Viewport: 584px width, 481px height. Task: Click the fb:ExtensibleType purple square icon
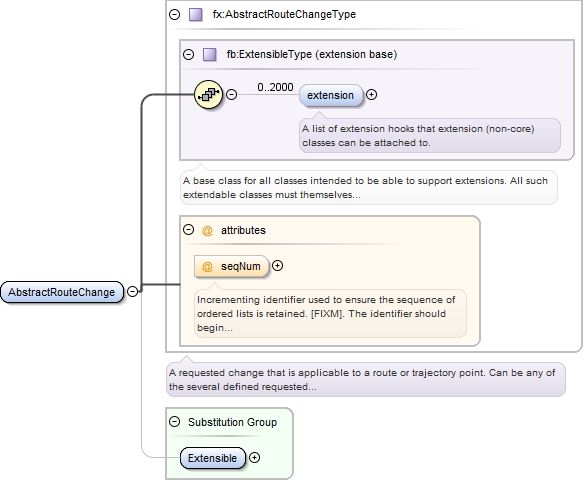point(209,54)
